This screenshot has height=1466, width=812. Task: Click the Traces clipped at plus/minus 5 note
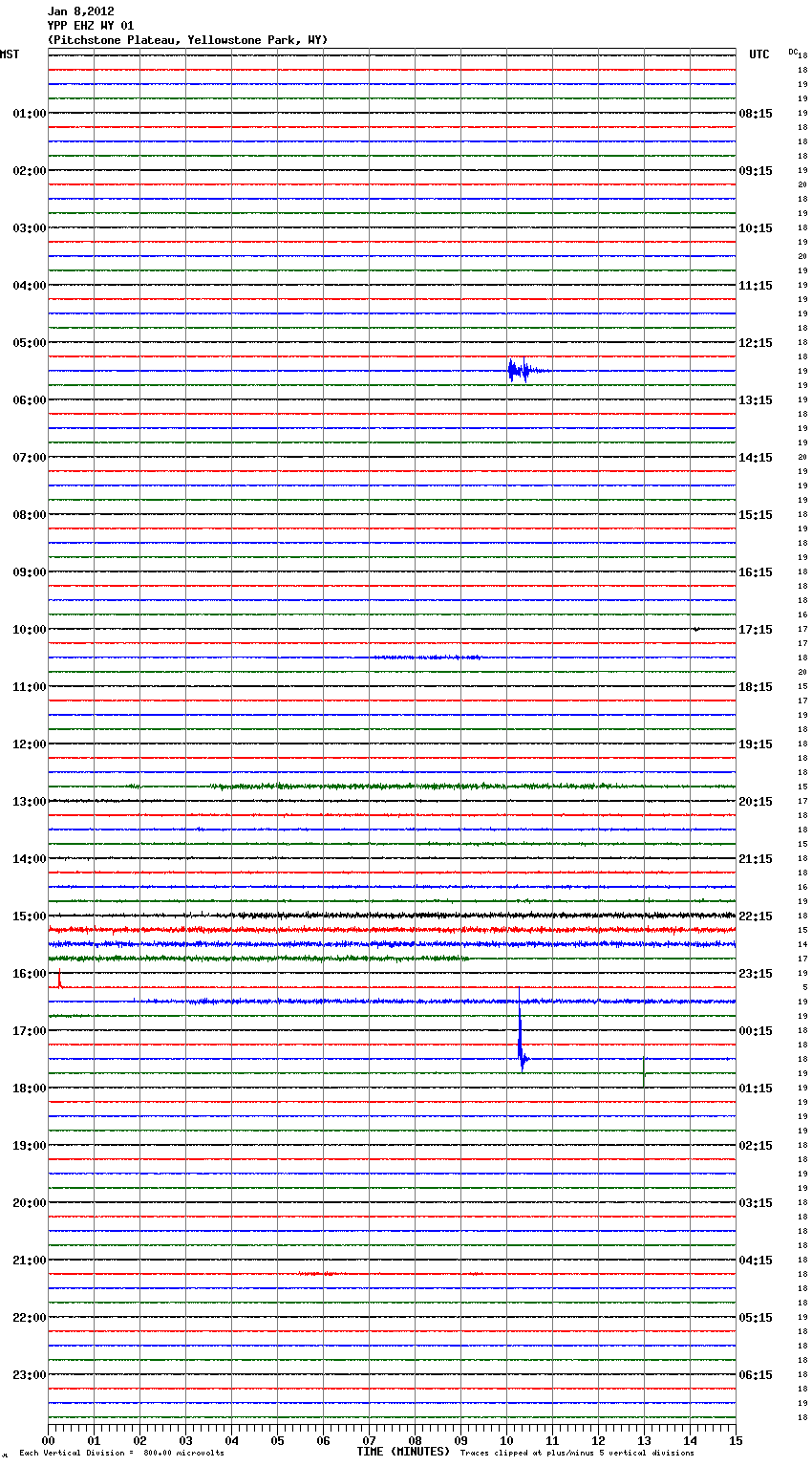pyautogui.click(x=577, y=1454)
